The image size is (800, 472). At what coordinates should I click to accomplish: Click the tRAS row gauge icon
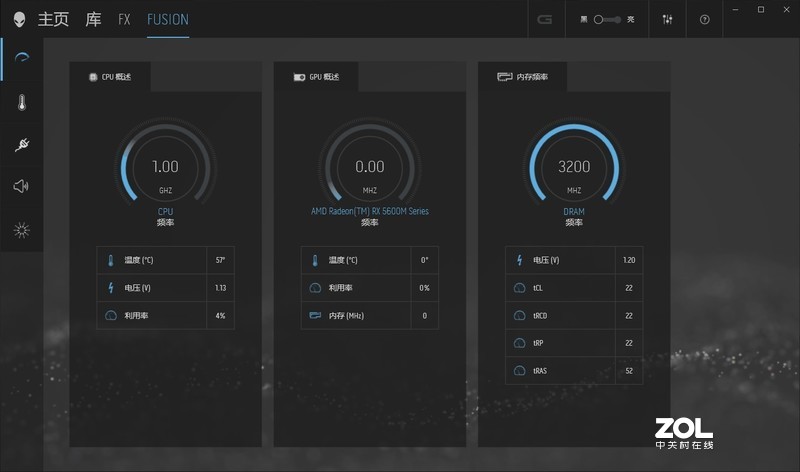click(x=519, y=370)
